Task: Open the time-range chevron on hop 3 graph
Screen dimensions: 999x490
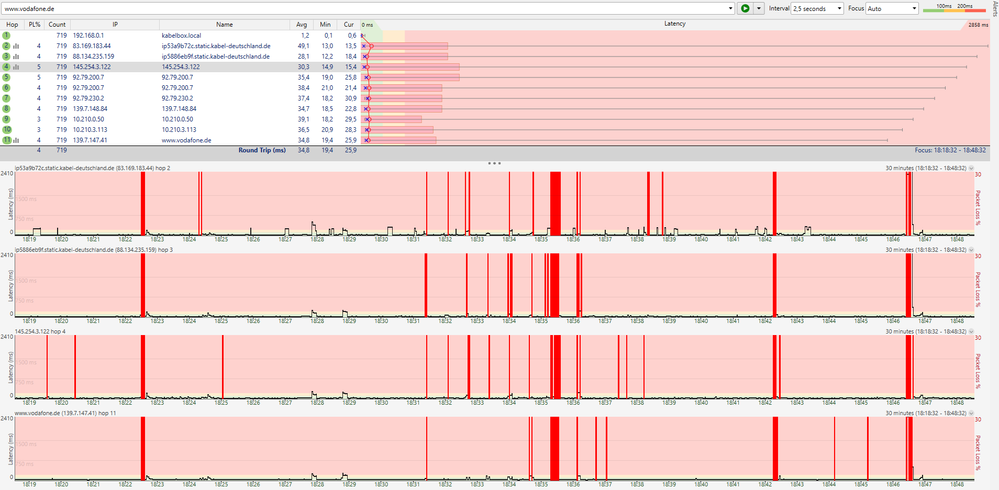Action: [972, 250]
